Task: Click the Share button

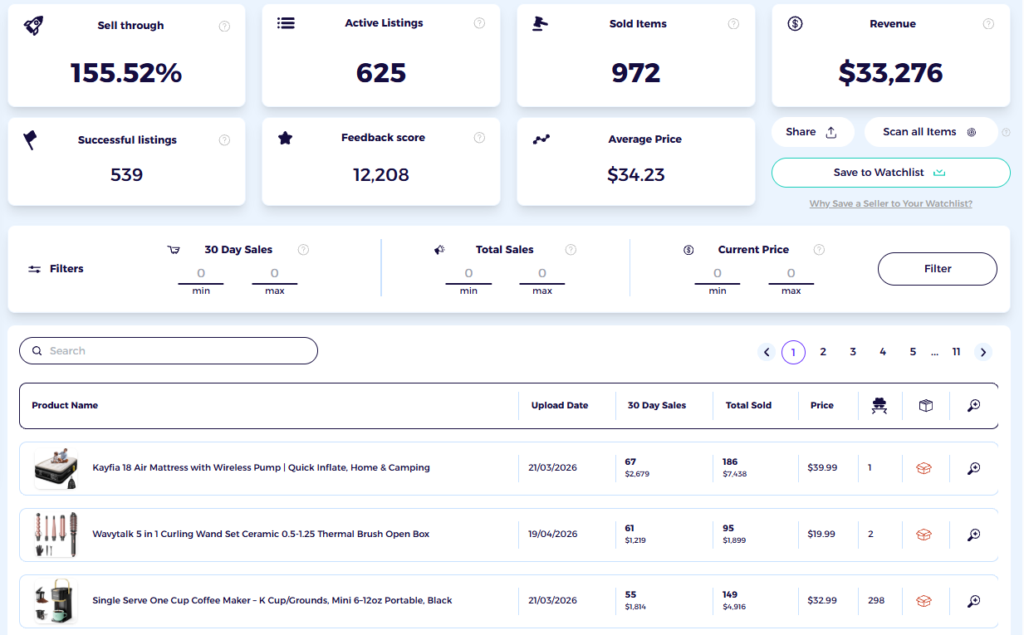Action: (x=812, y=132)
